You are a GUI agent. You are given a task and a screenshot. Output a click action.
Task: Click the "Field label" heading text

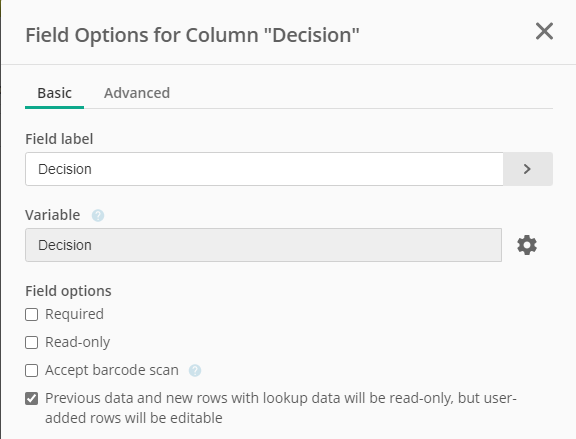pos(59,139)
